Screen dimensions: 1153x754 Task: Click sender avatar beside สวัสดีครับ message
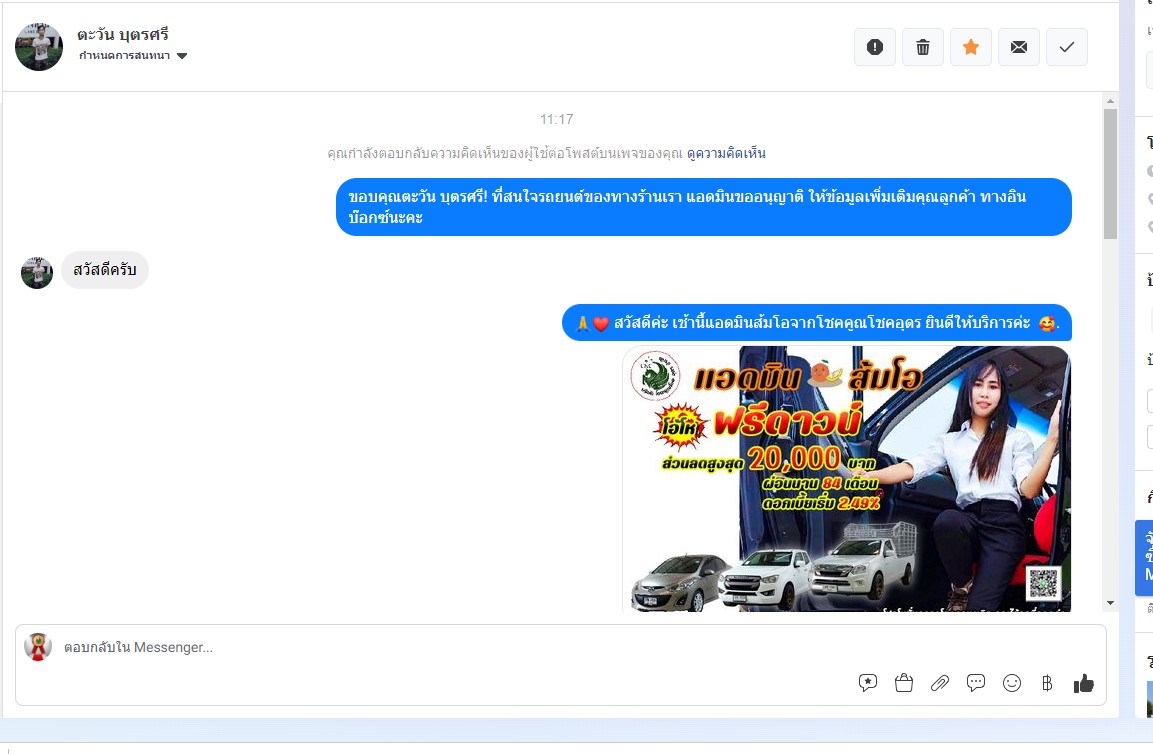[37, 273]
